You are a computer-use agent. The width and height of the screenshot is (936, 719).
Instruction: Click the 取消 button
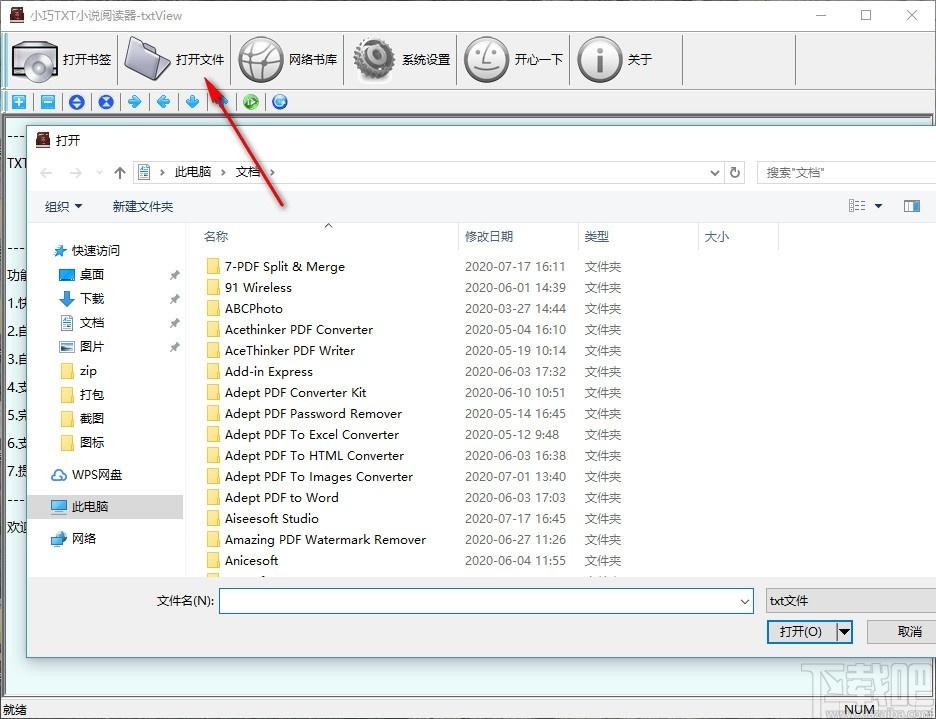[908, 631]
